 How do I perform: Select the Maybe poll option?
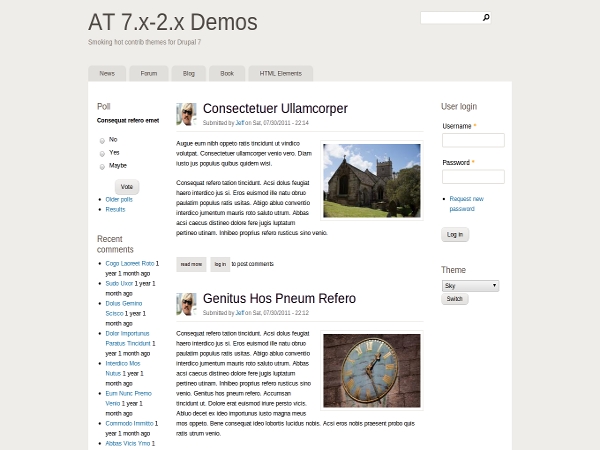(102, 166)
